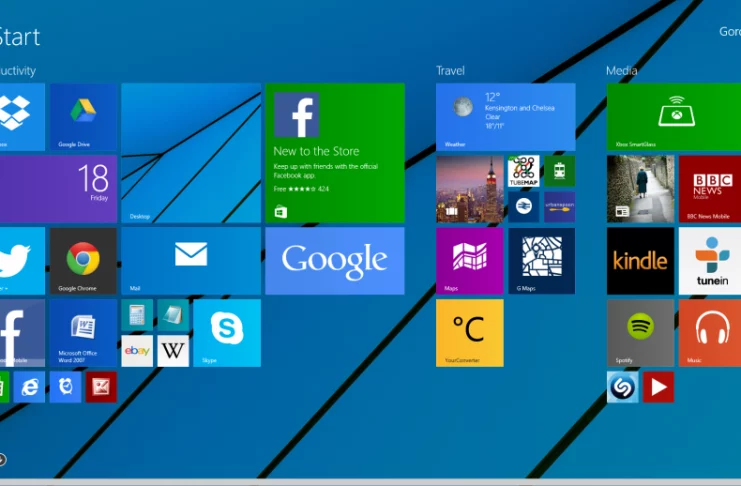The image size is (741, 486).
Task: Open the Alarms clock tile
Action: point(65,387)
